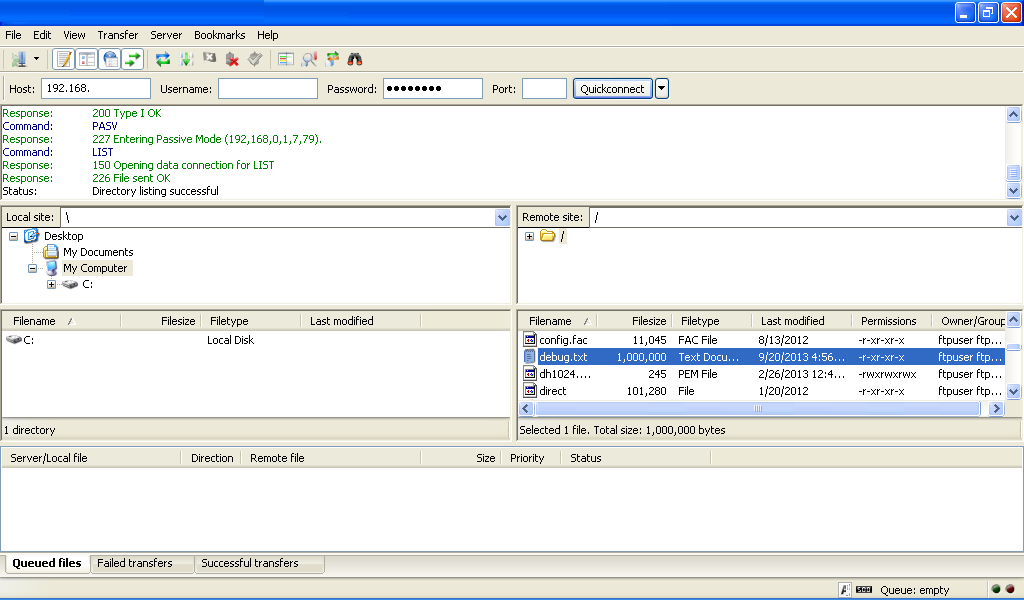Open the Bookmarks menu
Screen dimensions: 1024x600
(219, 35)
